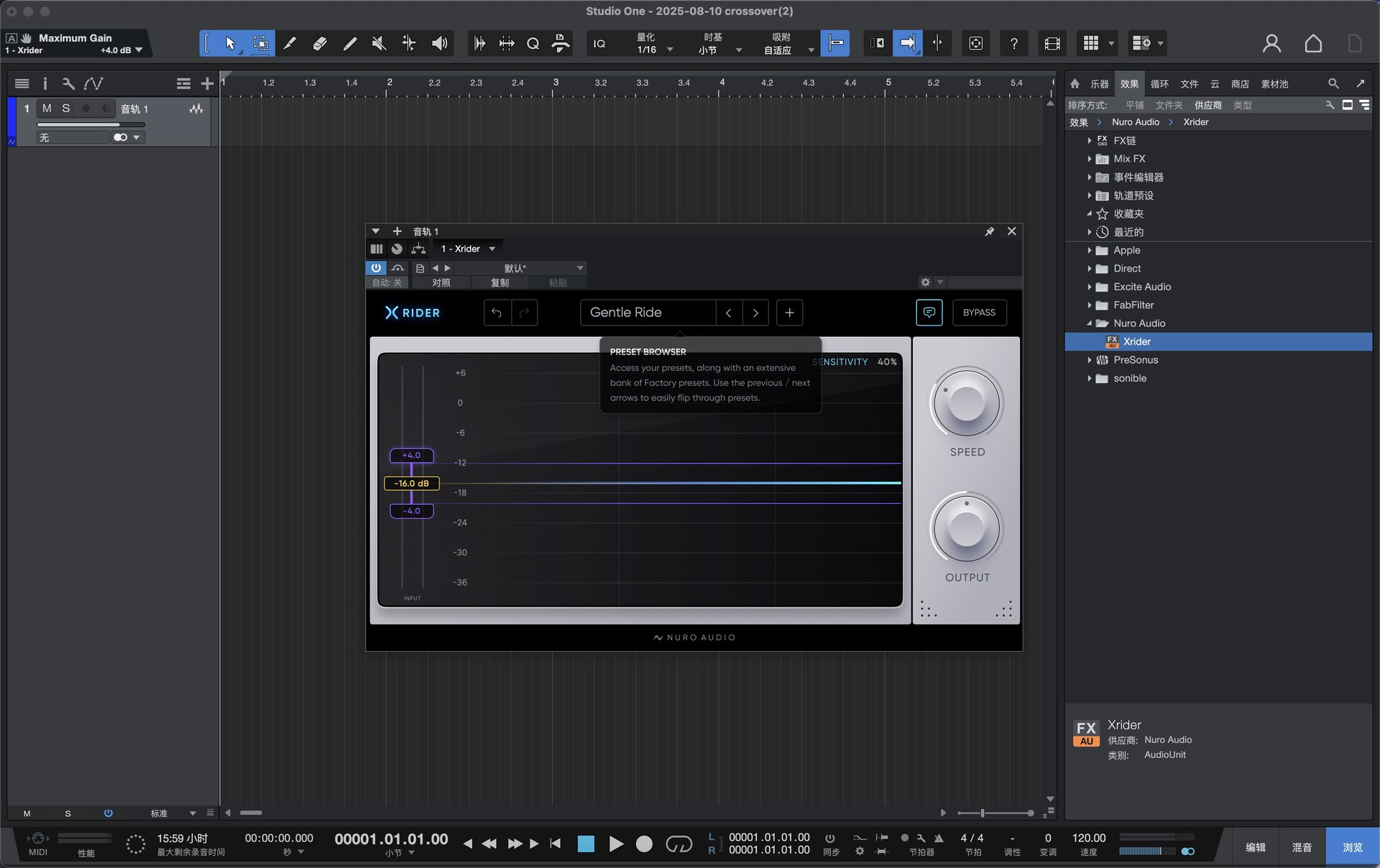Click 对照 compare button

click(441, 282)
